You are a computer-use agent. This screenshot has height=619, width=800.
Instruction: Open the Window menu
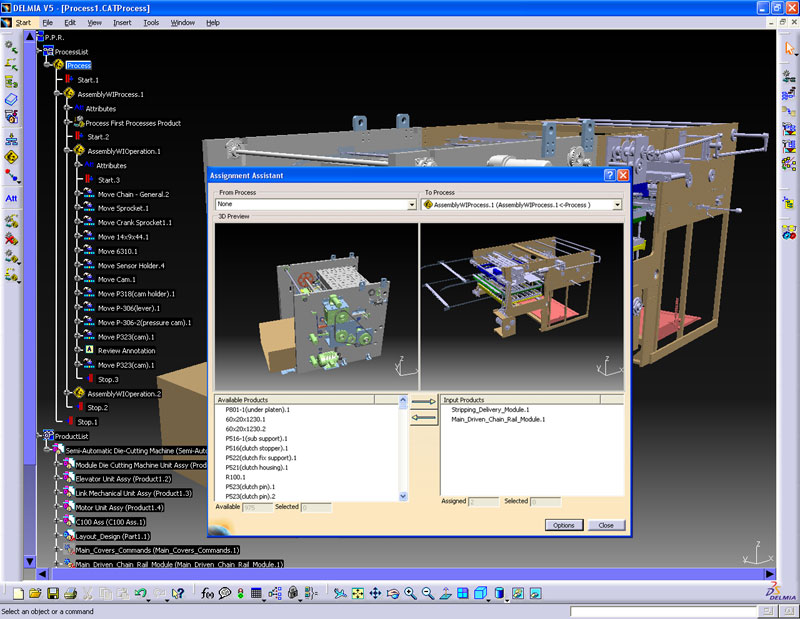point(183,22)
